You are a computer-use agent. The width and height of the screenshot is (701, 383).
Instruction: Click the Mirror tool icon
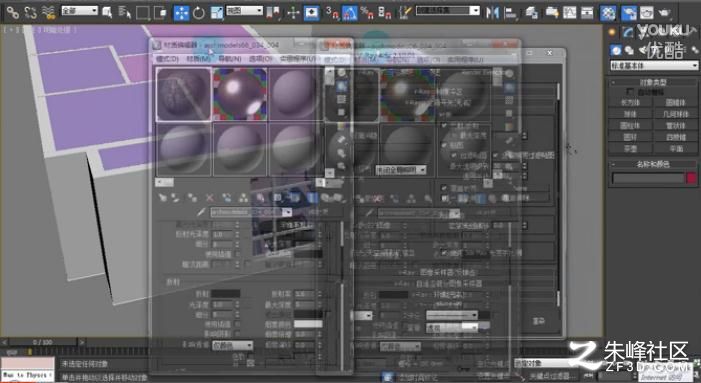coord(492,13)
